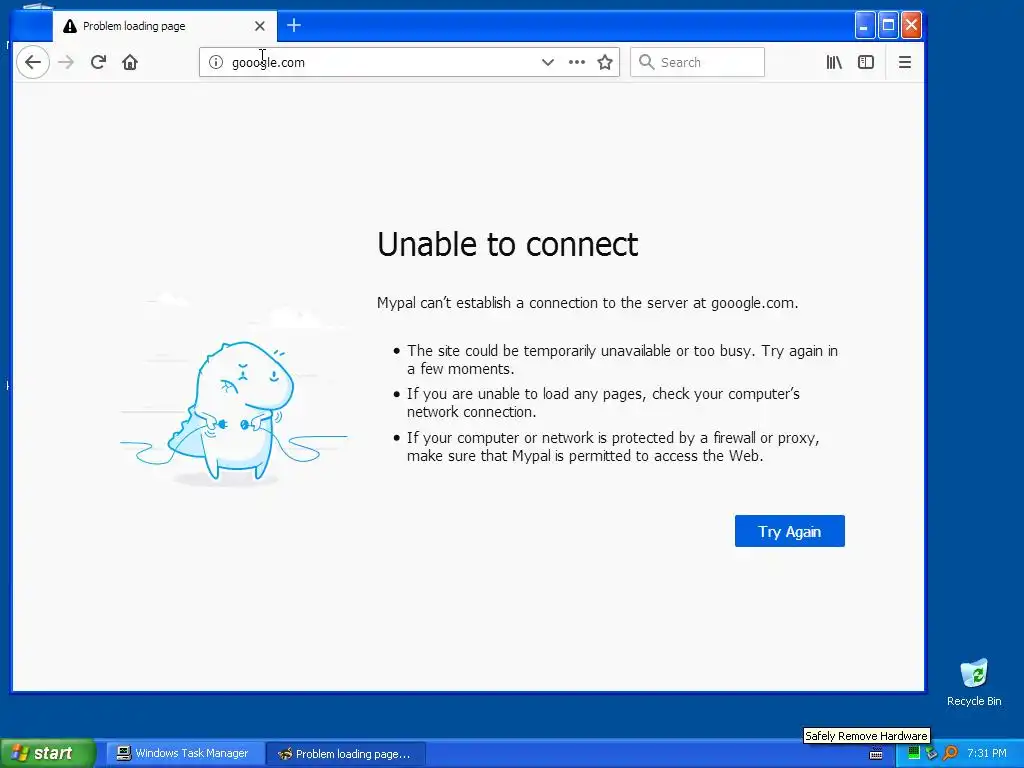Minimize the Mypal browser window

(865, 25)
